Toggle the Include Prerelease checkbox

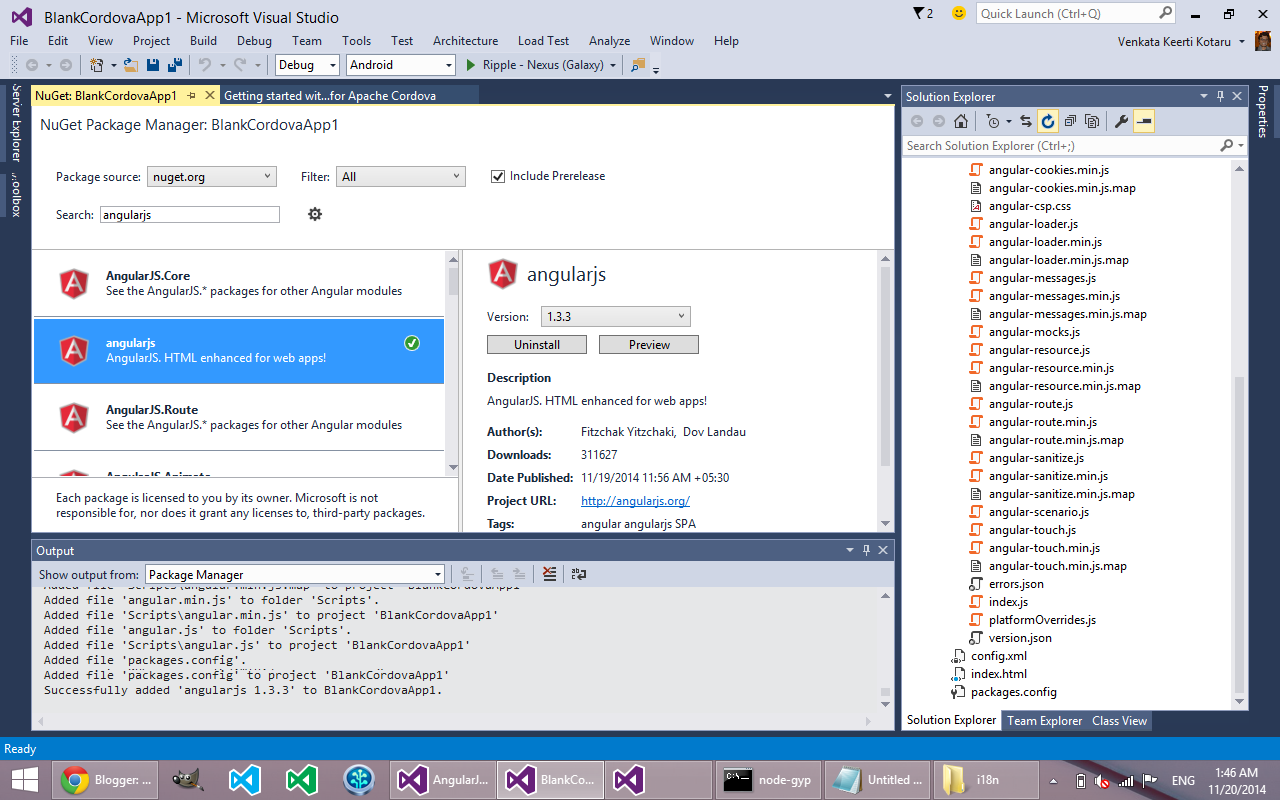(498, 176)
